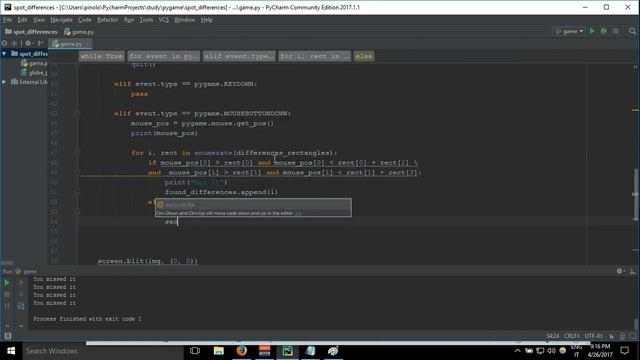The image size is (640, 360).
Task: Expand the External Libraries node
Action: point(4,82)
